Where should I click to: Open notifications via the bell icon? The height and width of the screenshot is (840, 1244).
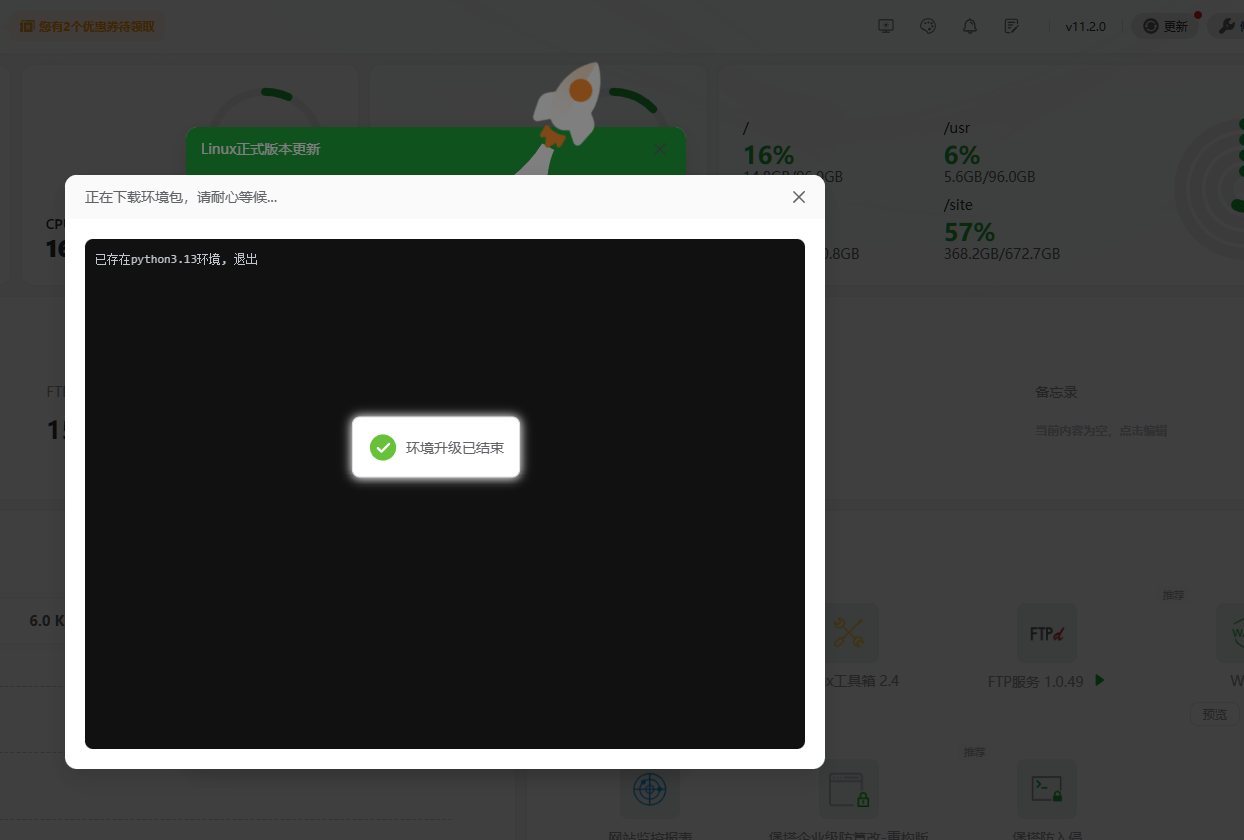(969, 26)
